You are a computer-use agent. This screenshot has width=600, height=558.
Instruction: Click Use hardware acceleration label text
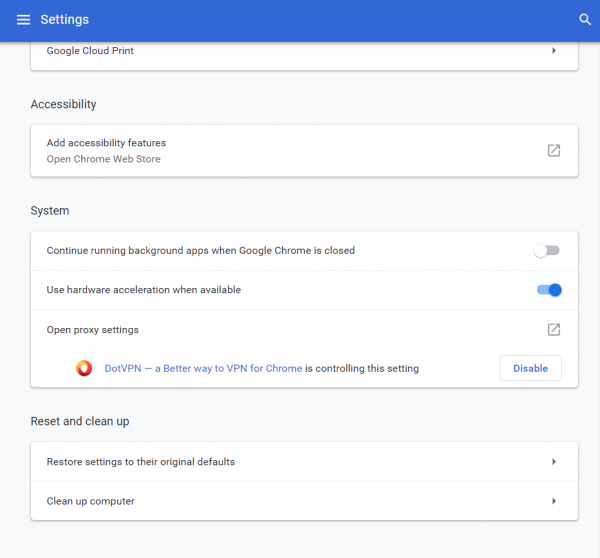point(144,290)
